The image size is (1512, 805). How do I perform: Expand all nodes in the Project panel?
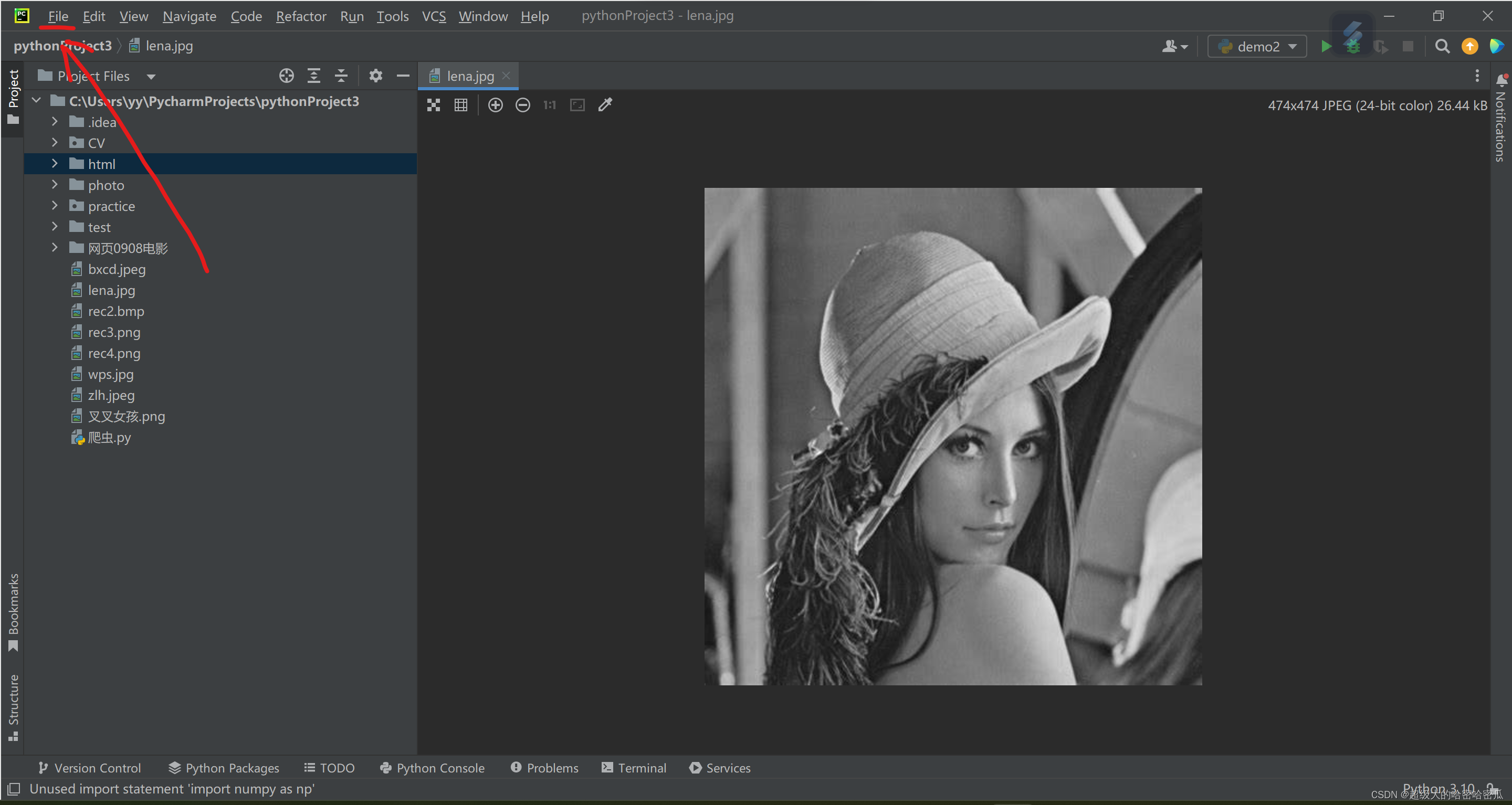click(x=314, y=76)
